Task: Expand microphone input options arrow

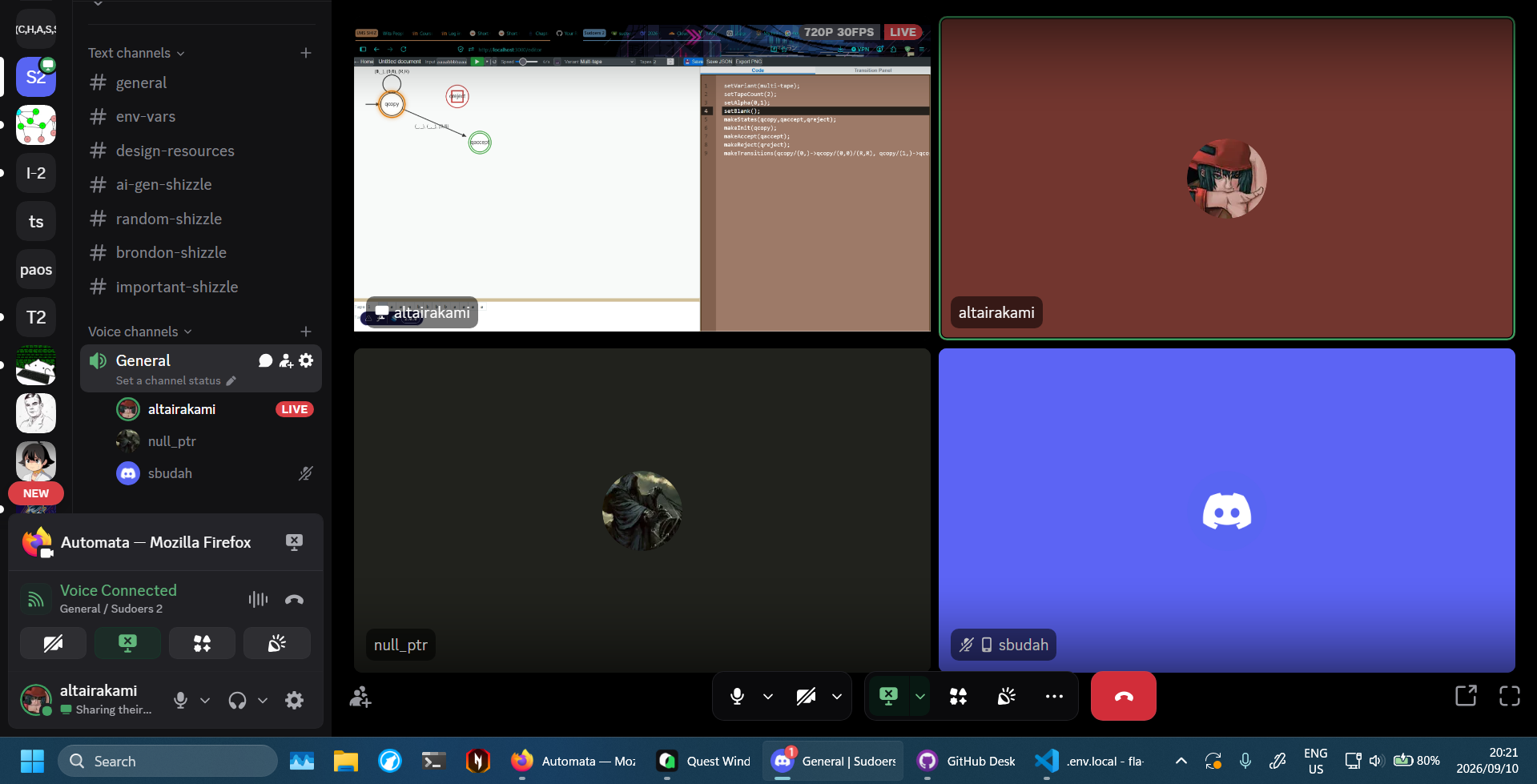Action: (768, 697)
